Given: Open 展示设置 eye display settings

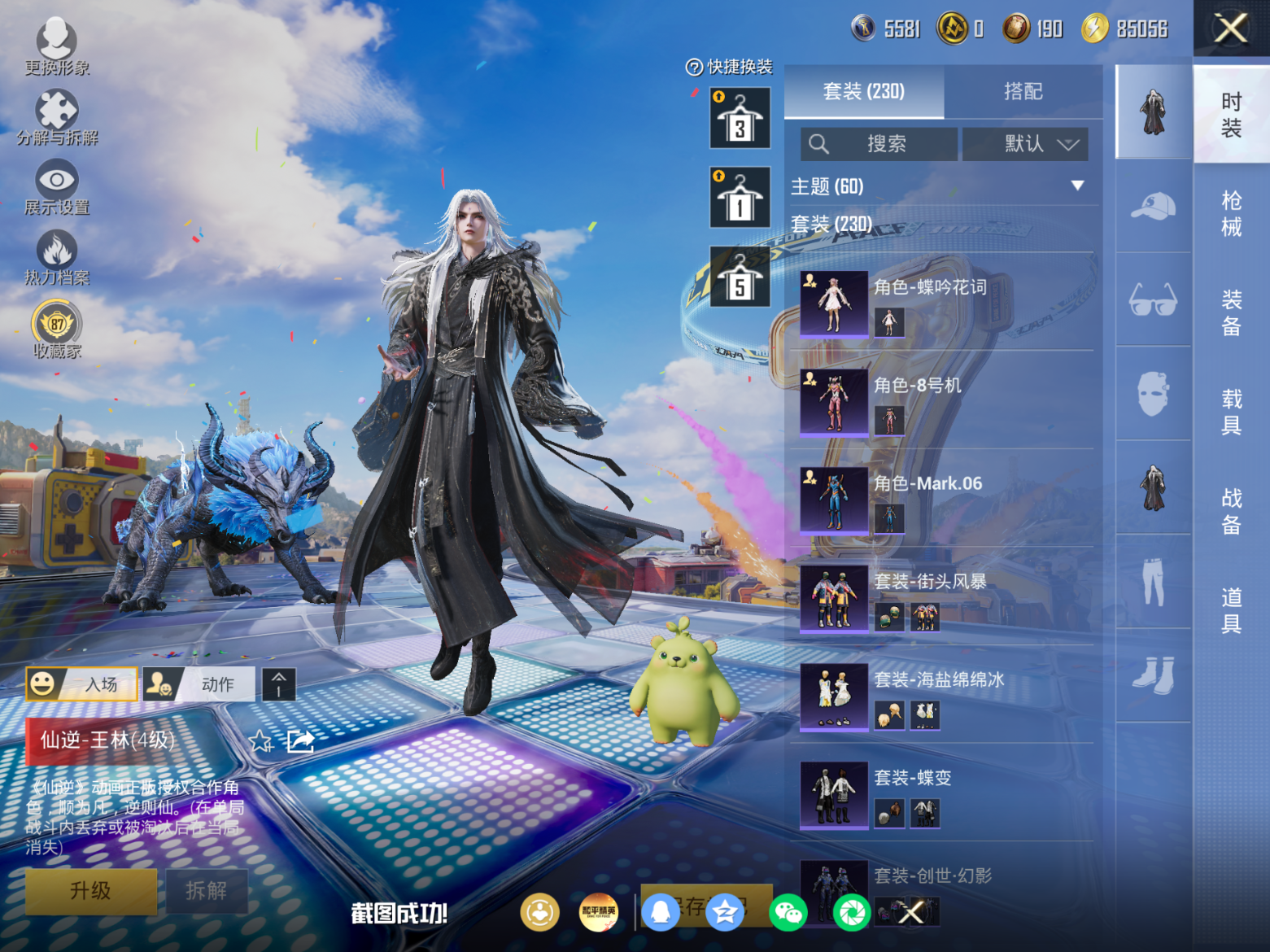Looking at the screenshot, I should pyautogui.click(x=56, y=188).
